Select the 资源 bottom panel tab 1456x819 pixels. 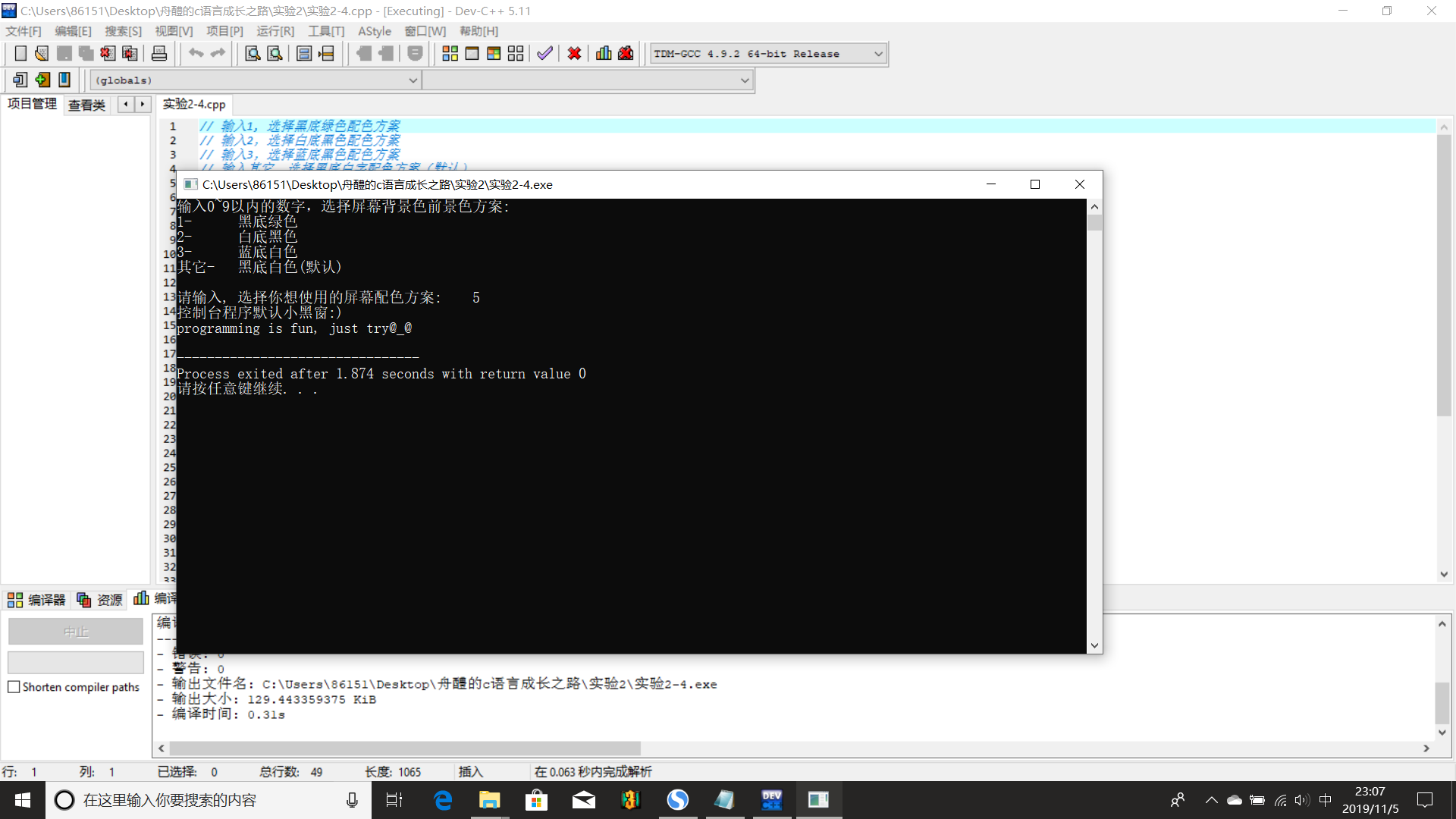pyautogui.click(x=100, y=600)
